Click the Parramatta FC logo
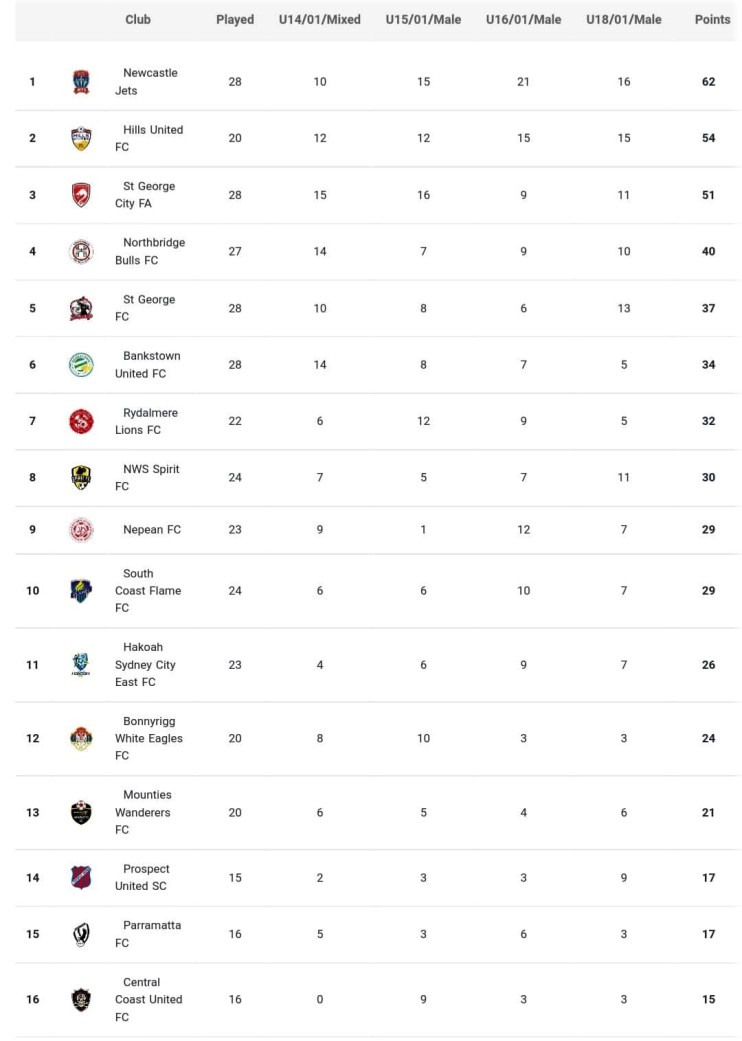 [x=81, y=935]
